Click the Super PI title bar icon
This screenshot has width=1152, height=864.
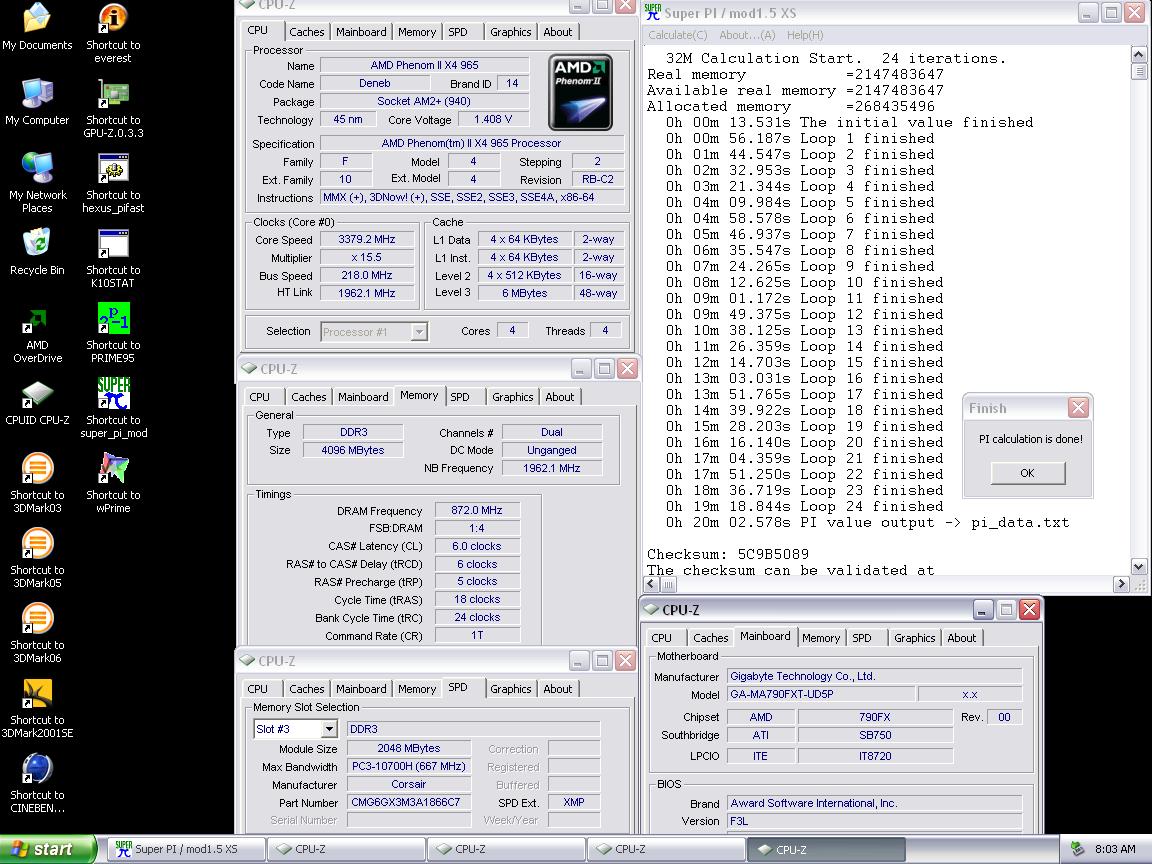652,12
